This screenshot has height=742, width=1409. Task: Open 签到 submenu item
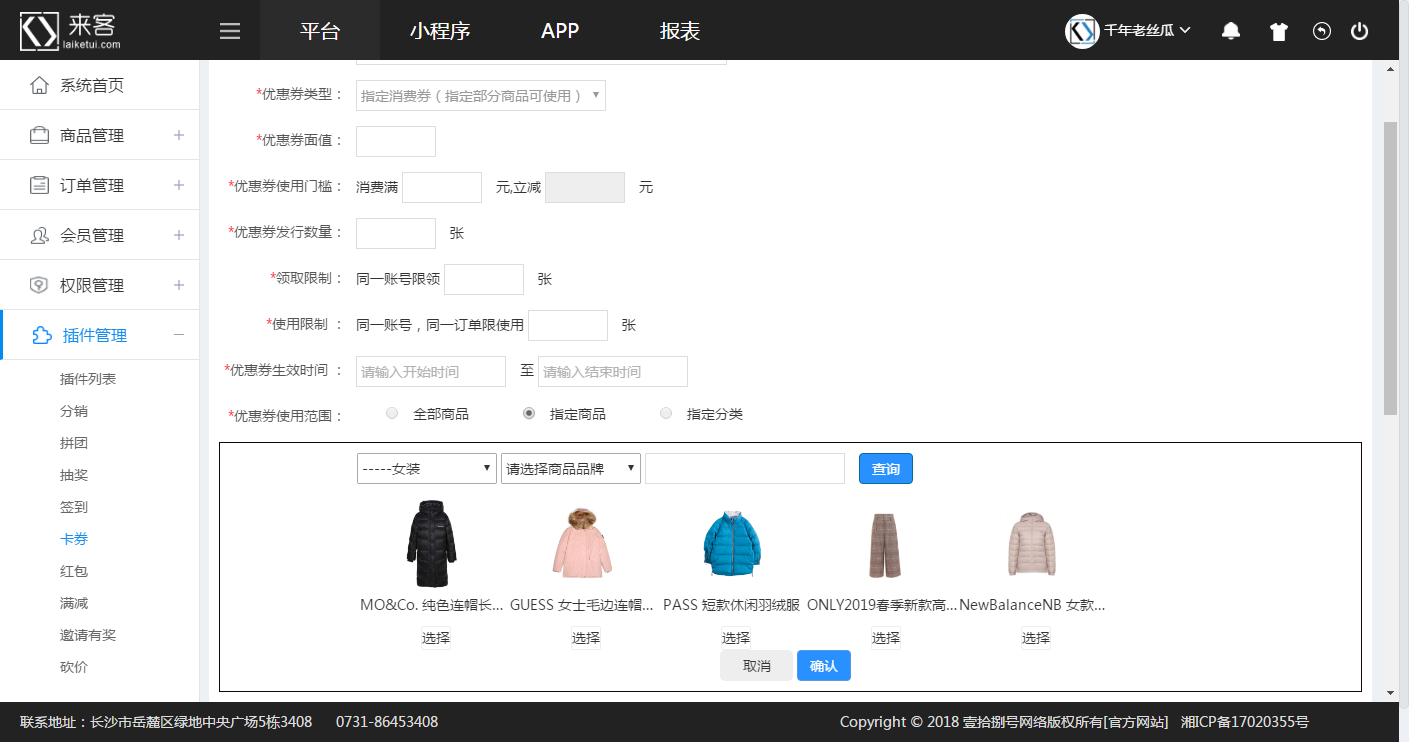click(x=74, y=507)
